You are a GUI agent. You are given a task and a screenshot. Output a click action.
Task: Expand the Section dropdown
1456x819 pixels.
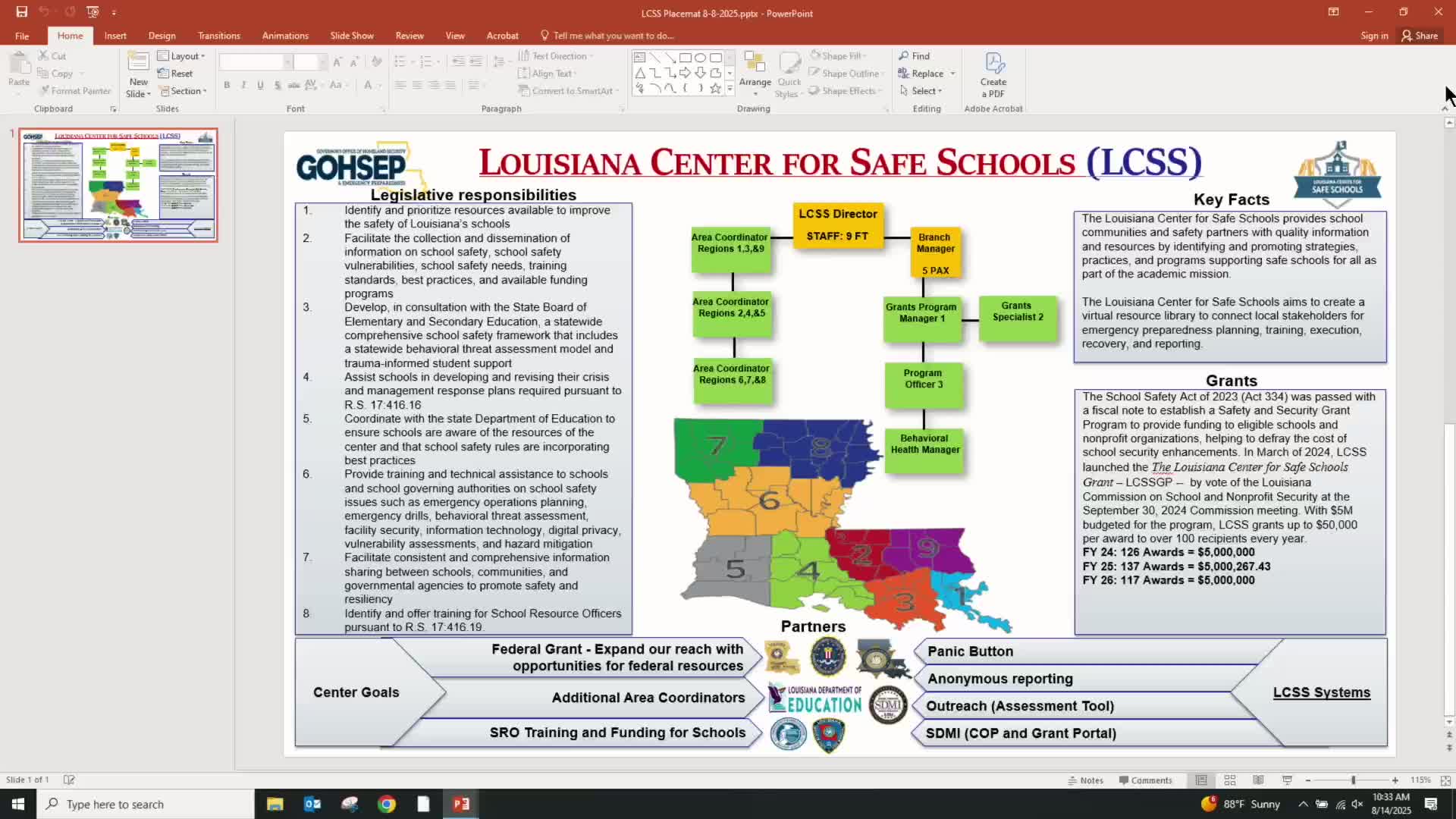click(x=184, y=91)
